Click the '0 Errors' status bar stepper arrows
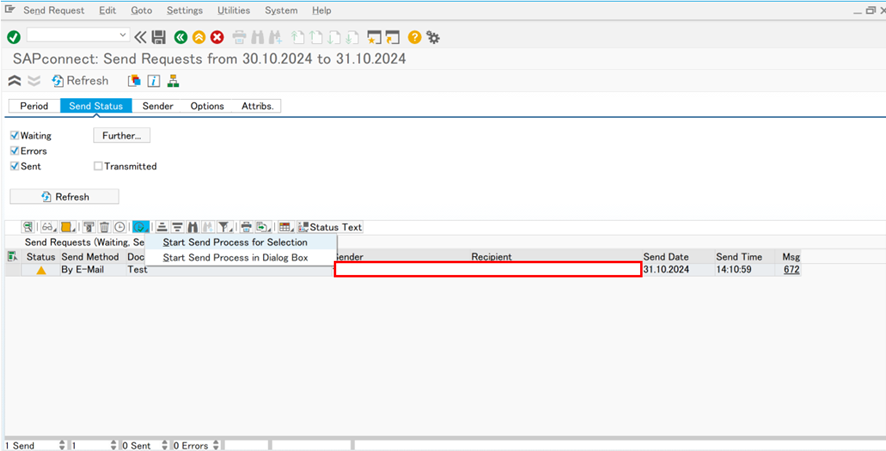Viewport: 886px width, 451px height. tap(215, 445)
